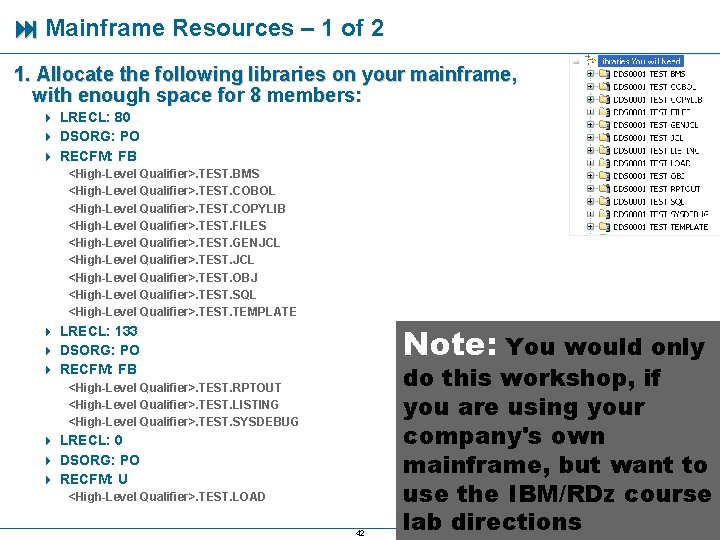The height and width of the screenshot is (540, 720).
Task: Select the DDS0001.TEST.COPYLIB tree label
Action: 658,100
